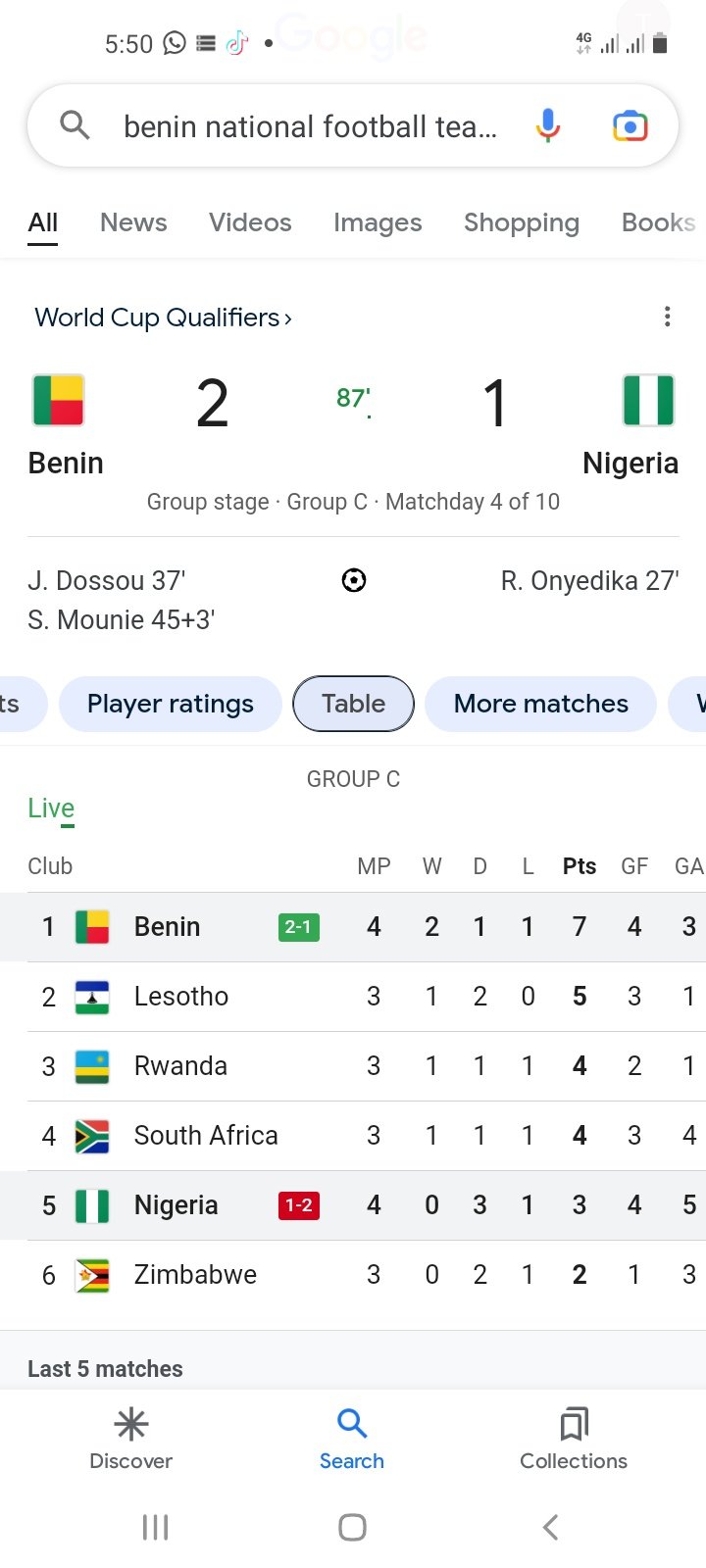Switch to the Videos tab
This screenshot has height=1568, width=706.
tap(250, 222)
